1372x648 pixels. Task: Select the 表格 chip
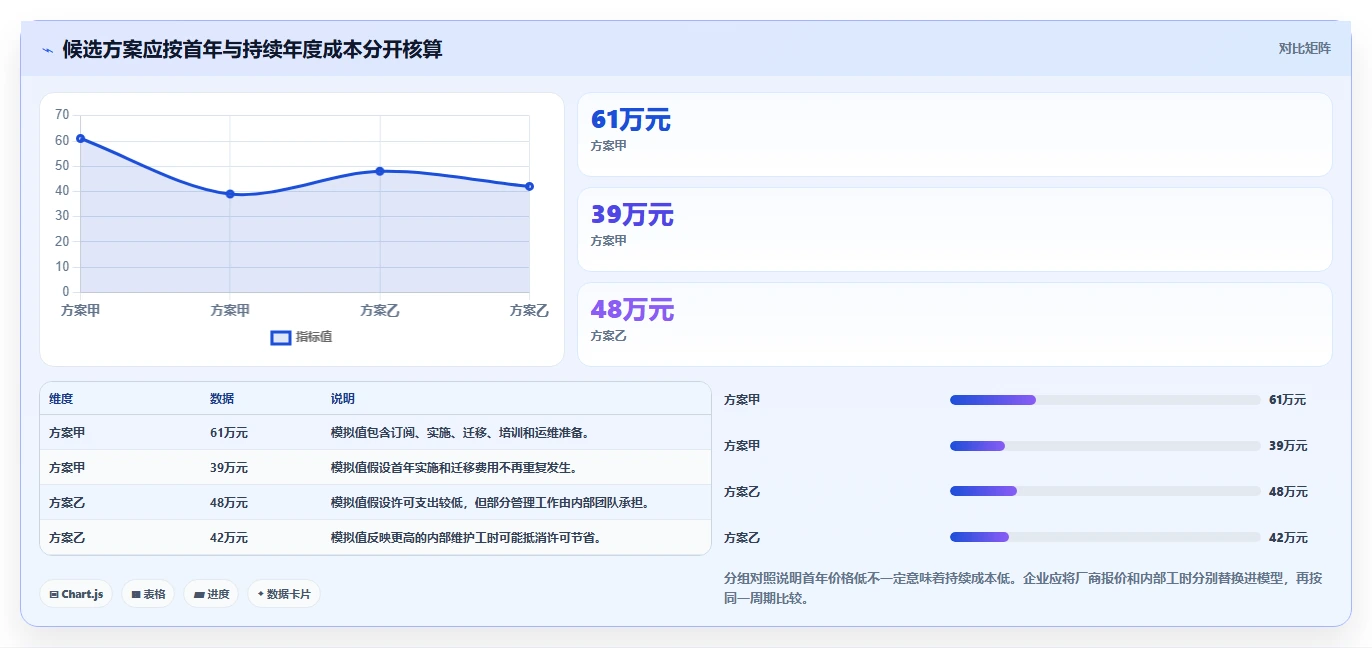click(x=148, y=594)
